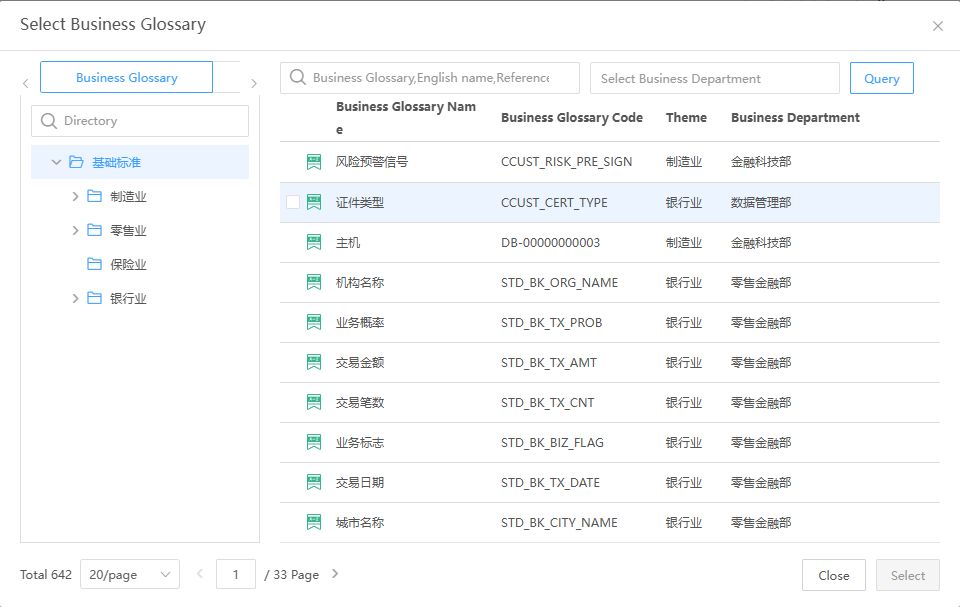Screen dimensions: 960x607
Task: Click the glossary icon beside 风险预警信号
Action: pos(313,162)
